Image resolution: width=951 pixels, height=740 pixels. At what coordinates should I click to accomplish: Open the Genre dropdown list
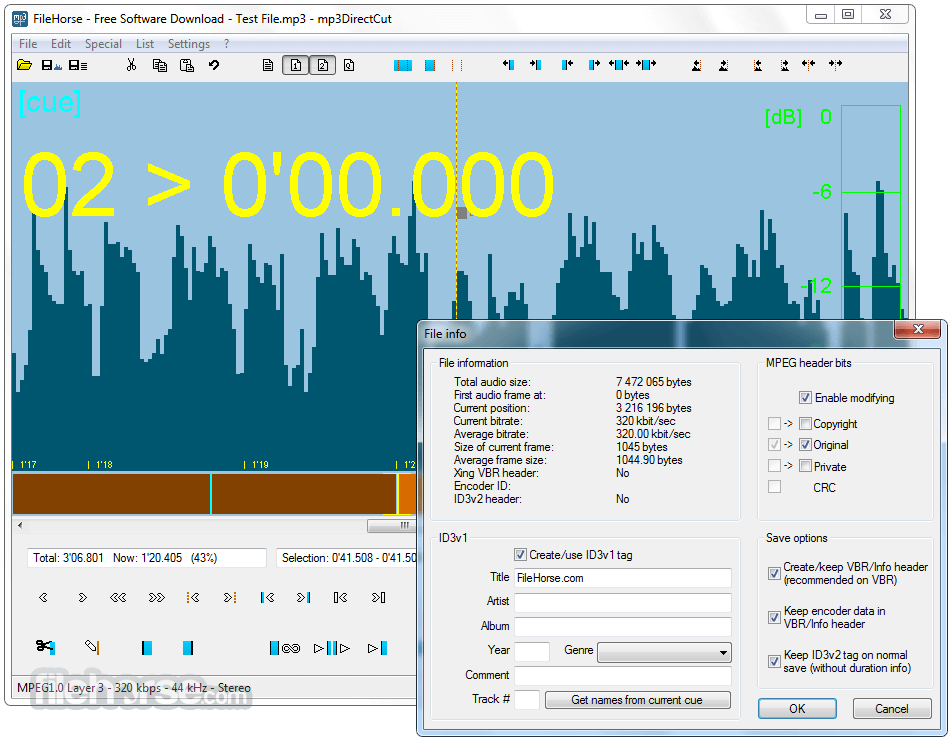pos(664,652)
